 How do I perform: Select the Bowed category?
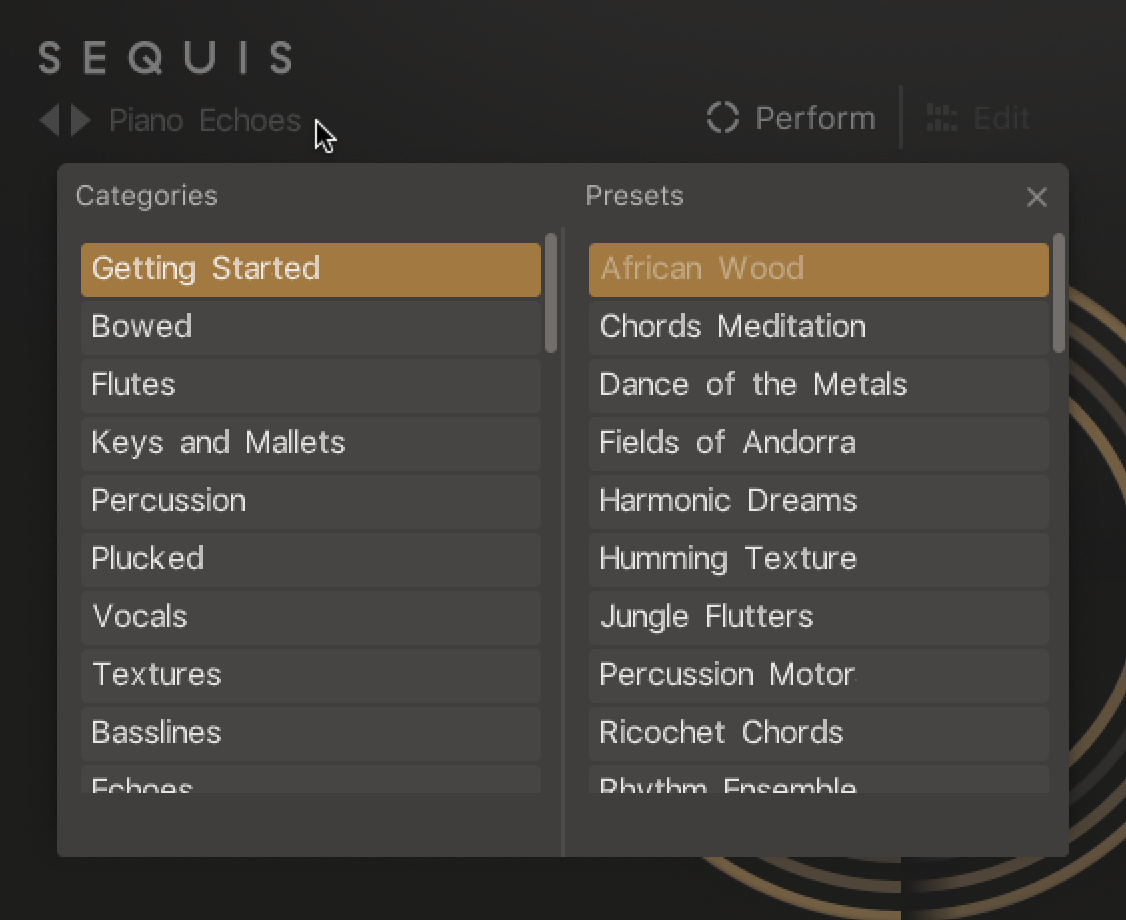[310, 327]
